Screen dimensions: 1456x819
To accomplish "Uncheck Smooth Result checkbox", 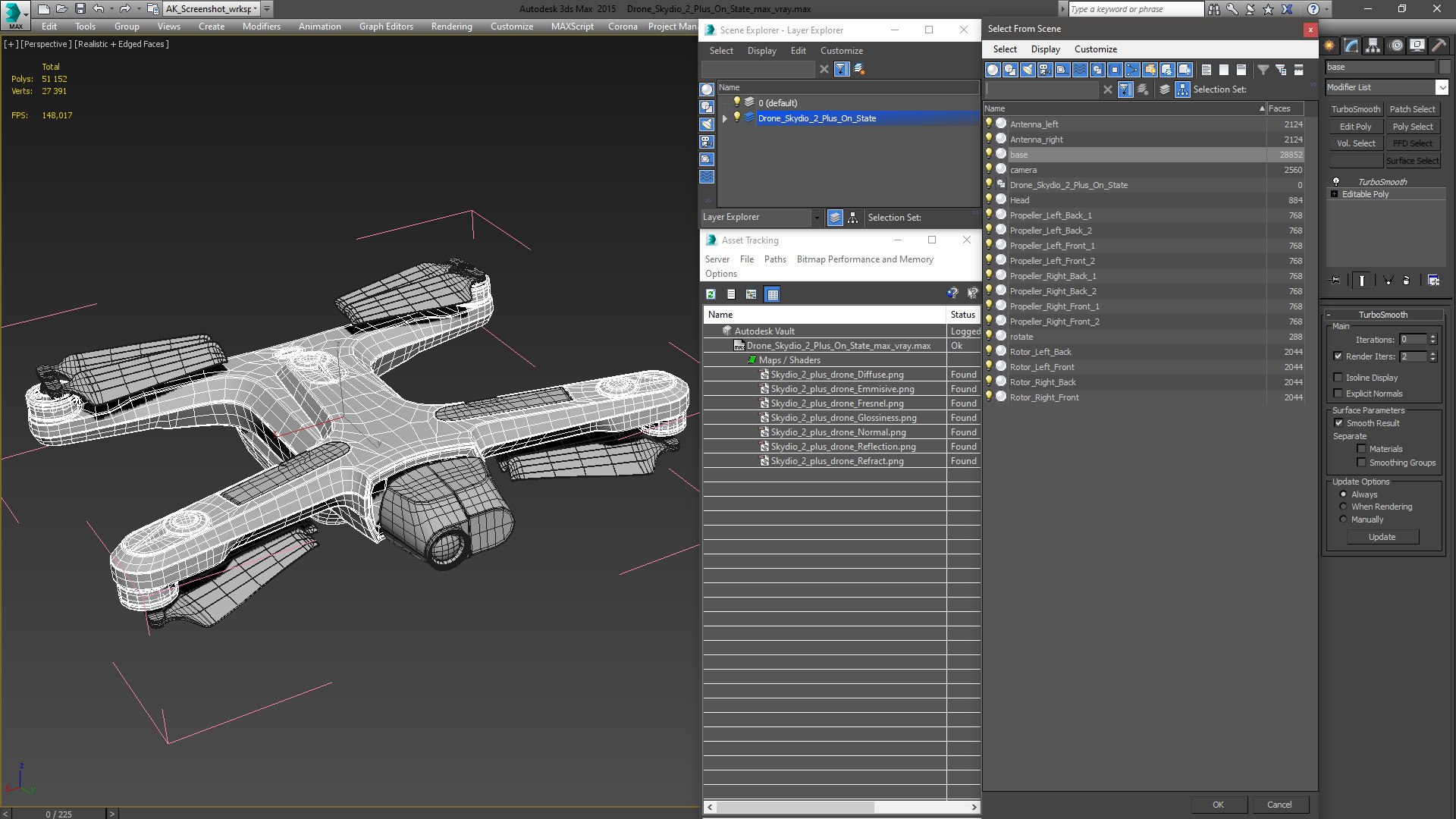I will point(1338,423).
